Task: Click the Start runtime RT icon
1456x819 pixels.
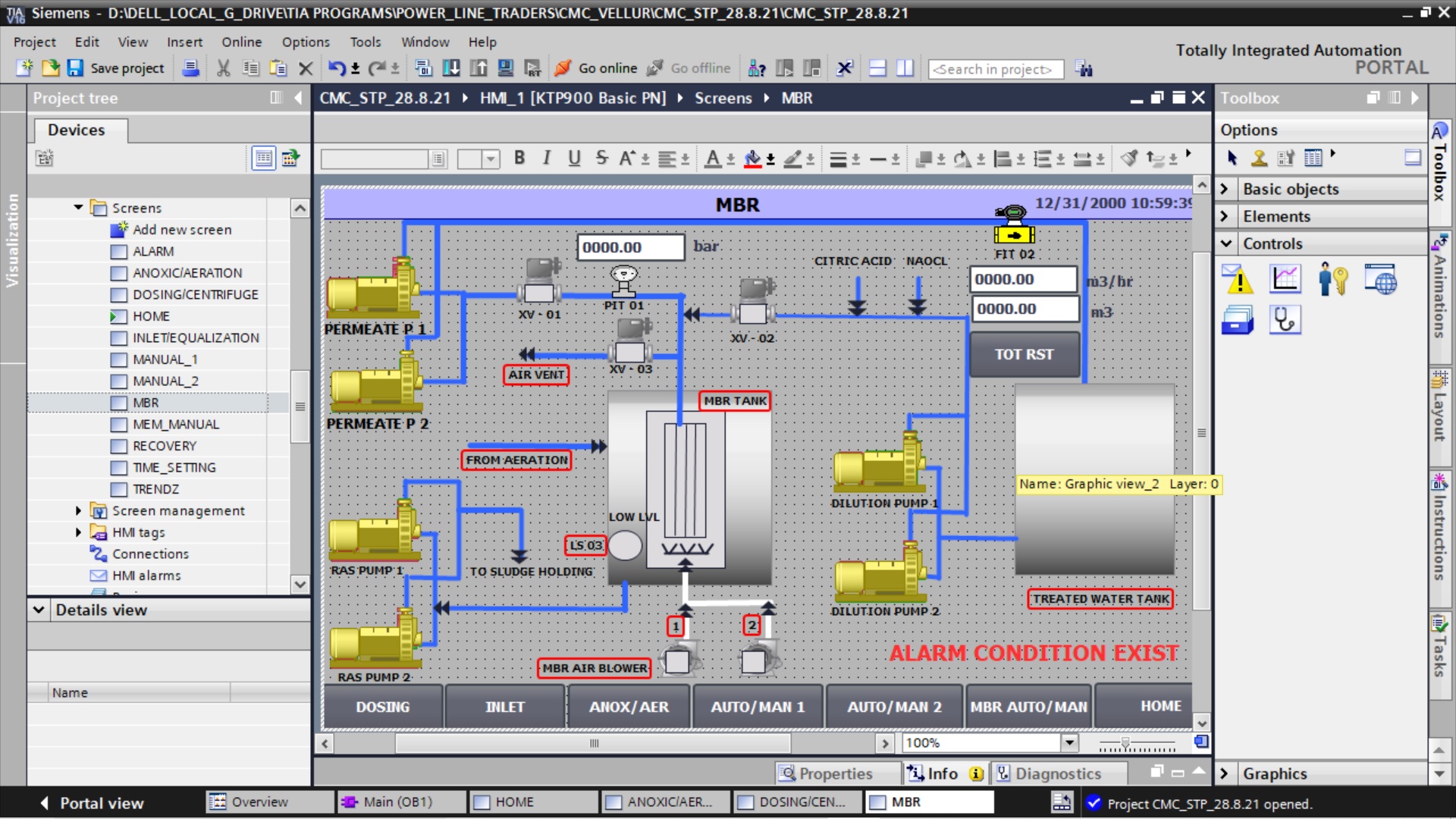Action: tap(533, 68)
